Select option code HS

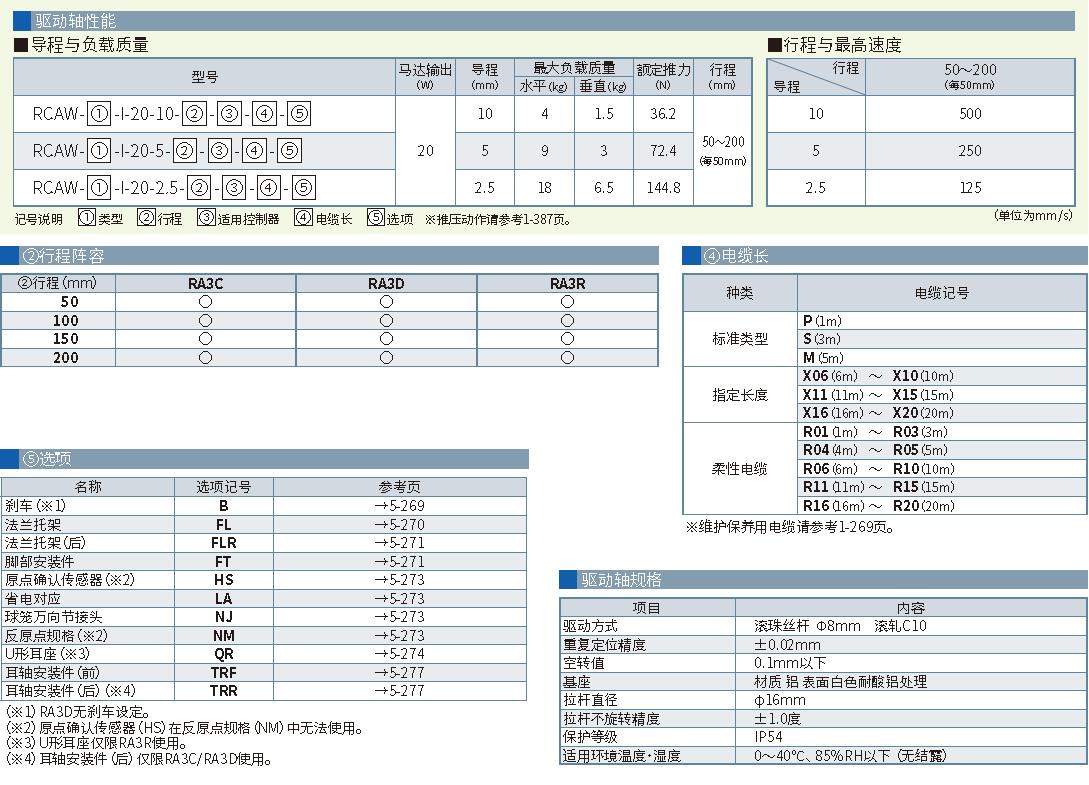(x=224, y=579)
